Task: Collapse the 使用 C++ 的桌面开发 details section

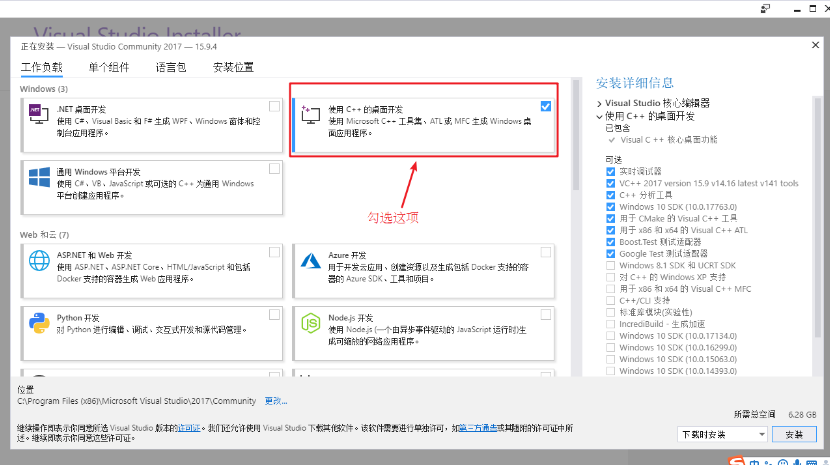Action: [x=599, y=116]
